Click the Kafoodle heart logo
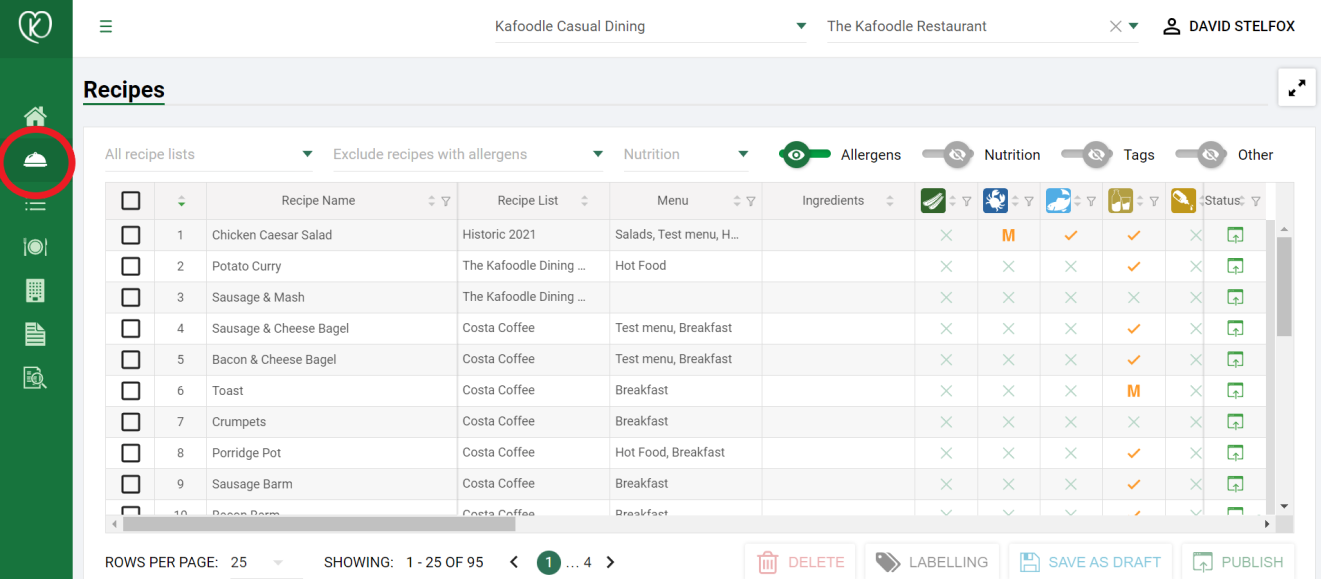Image resolution: width=1321 pixels, height=579 pixels. click(x=36, y=27)
